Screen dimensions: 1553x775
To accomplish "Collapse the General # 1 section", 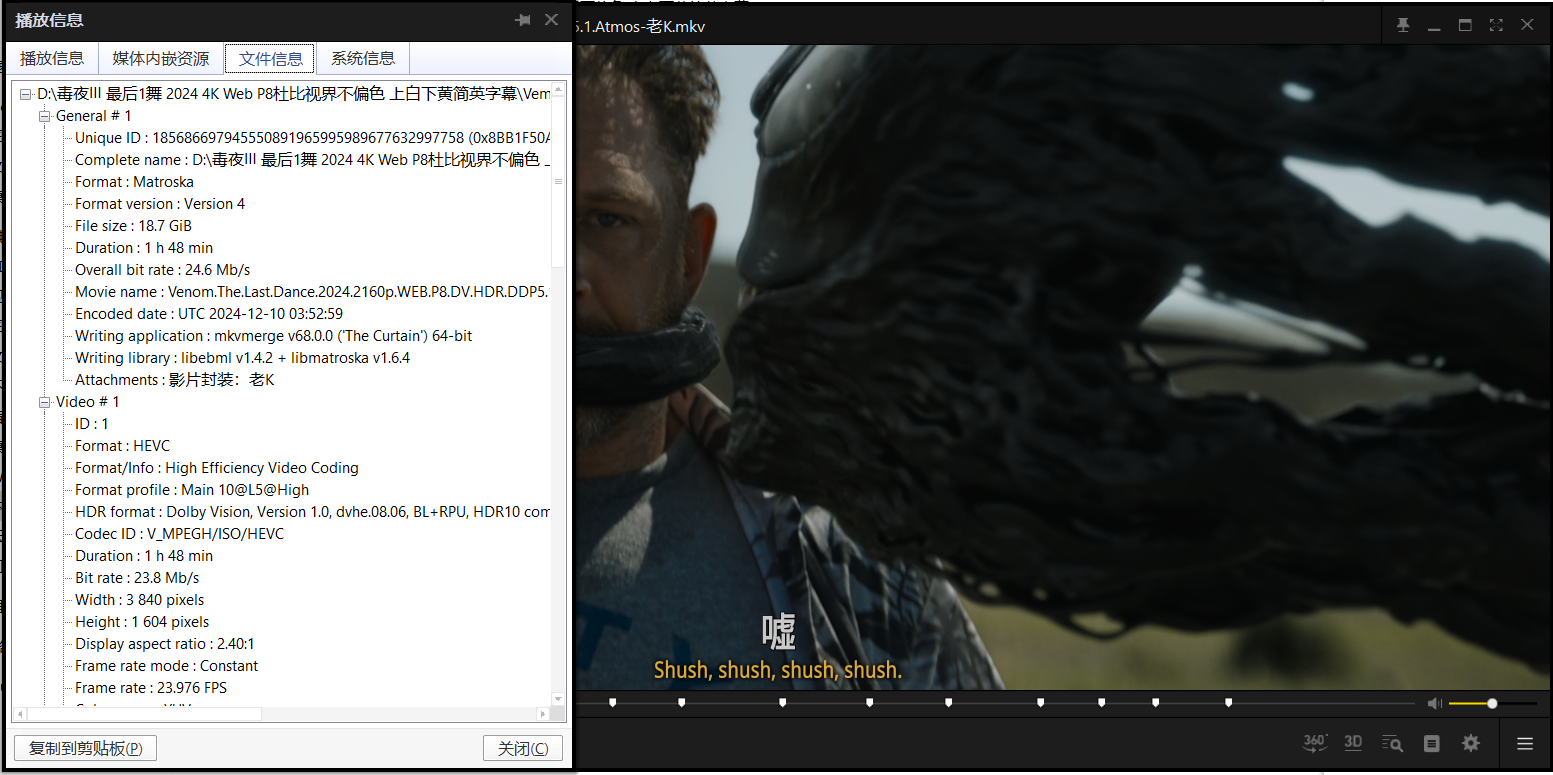I will [x=44, y=116].
